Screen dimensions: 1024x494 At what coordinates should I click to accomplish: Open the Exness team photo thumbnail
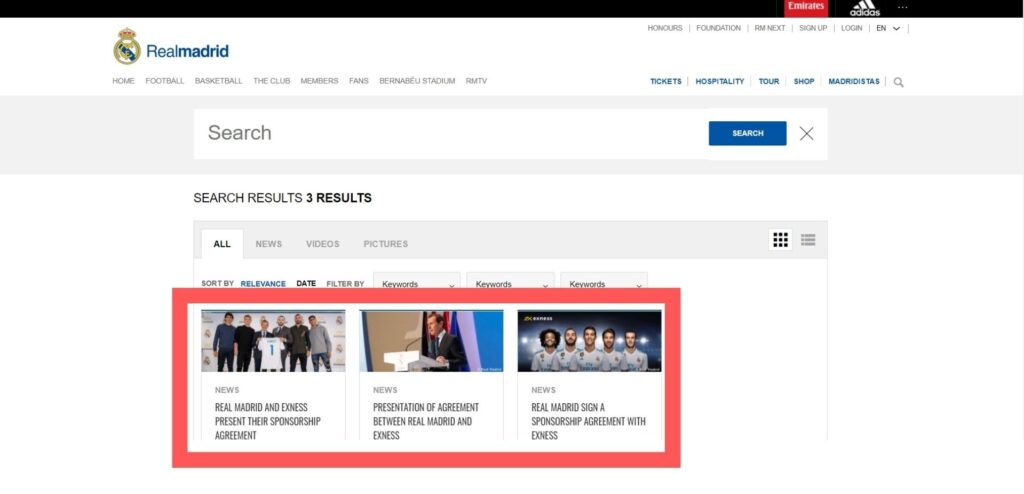click(x=589, y=341)
